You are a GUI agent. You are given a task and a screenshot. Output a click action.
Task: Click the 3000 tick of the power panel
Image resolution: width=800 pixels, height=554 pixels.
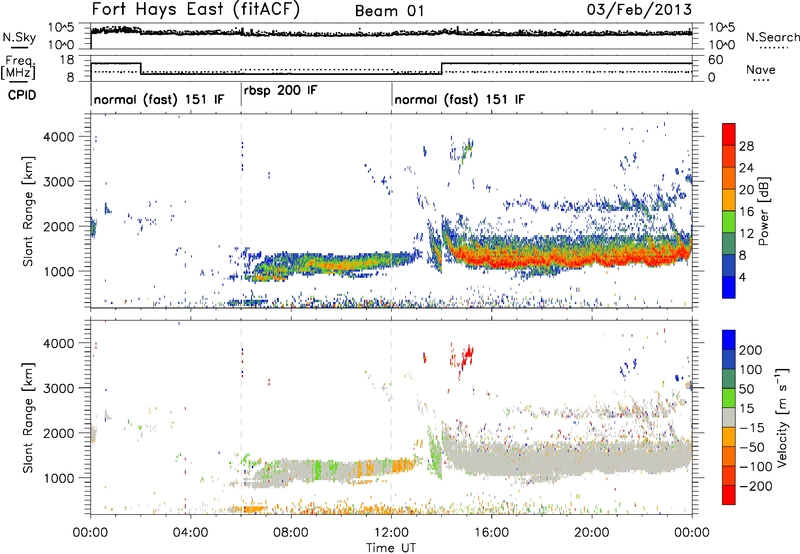point(59,182)
